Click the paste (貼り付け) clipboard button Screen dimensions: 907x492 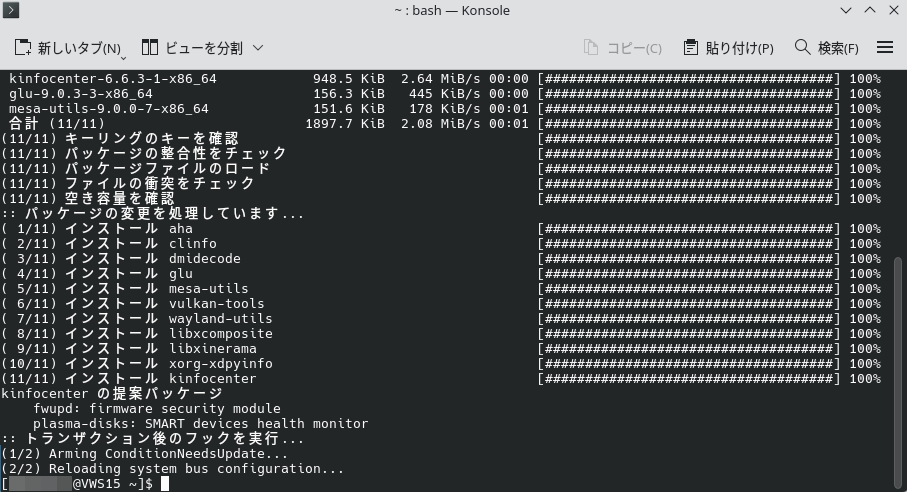pos(728,48)
